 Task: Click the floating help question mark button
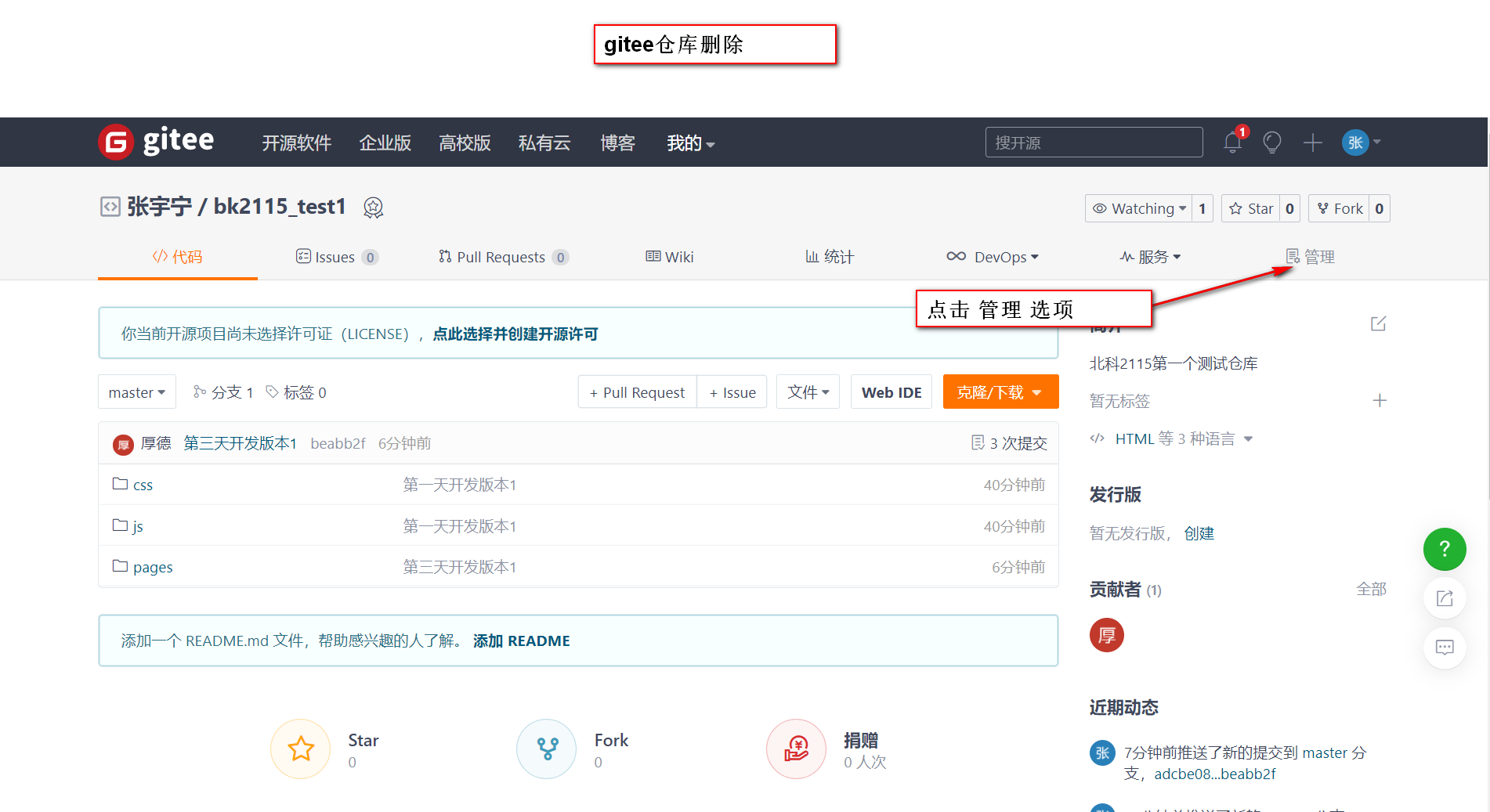point(1445,549)
